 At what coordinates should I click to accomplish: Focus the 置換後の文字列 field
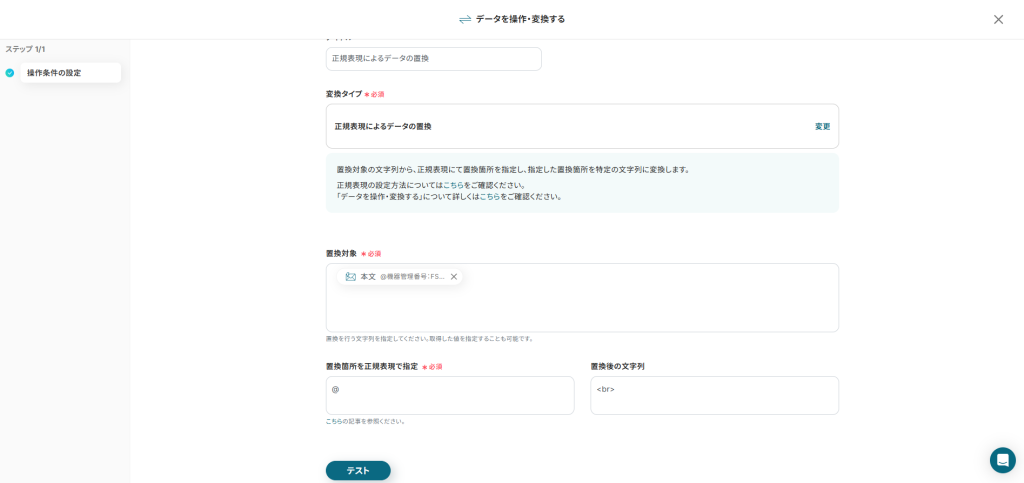point(714,395)
